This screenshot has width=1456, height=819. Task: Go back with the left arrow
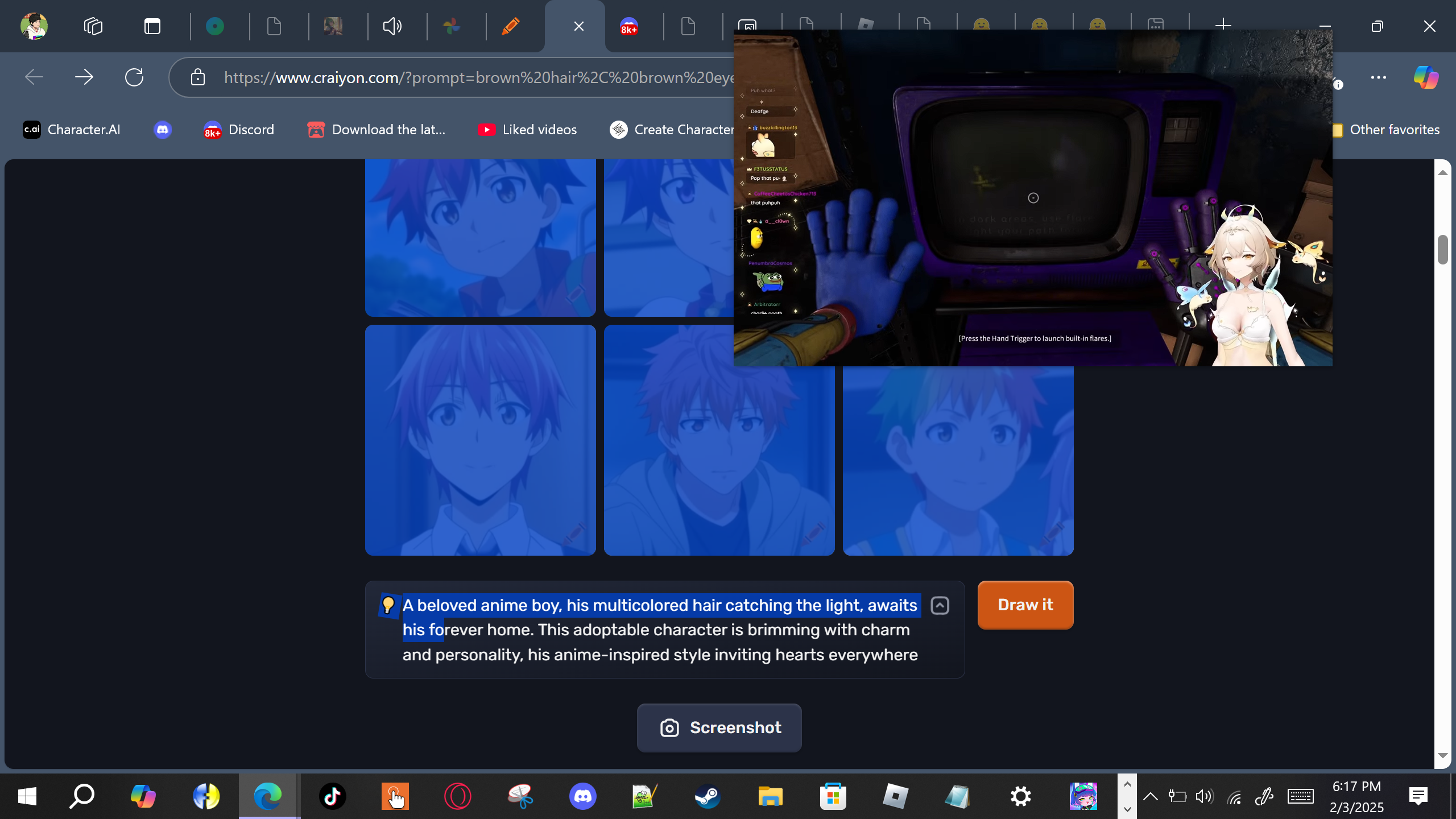pyautogui.click(x=34, y=77)
